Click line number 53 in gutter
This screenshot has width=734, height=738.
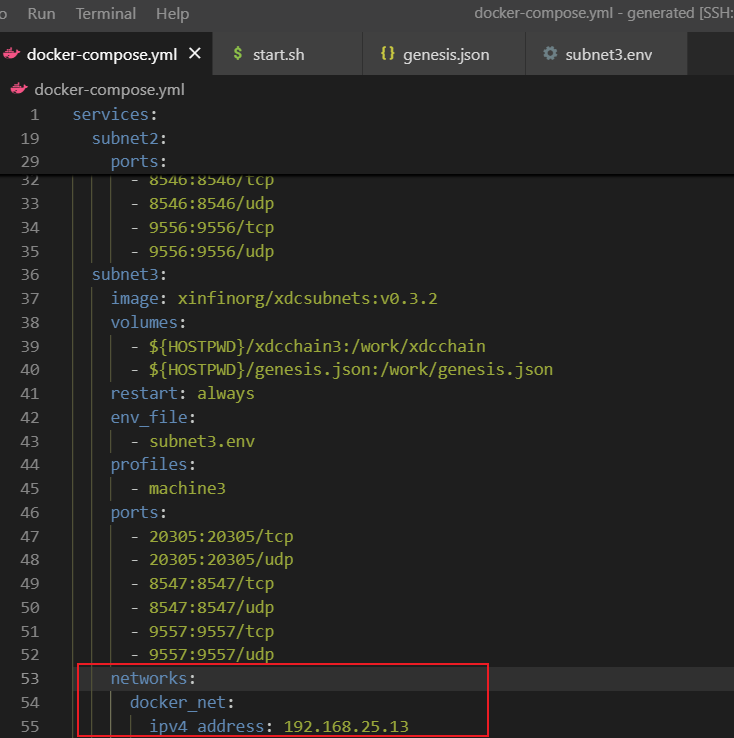pos(30,679)
